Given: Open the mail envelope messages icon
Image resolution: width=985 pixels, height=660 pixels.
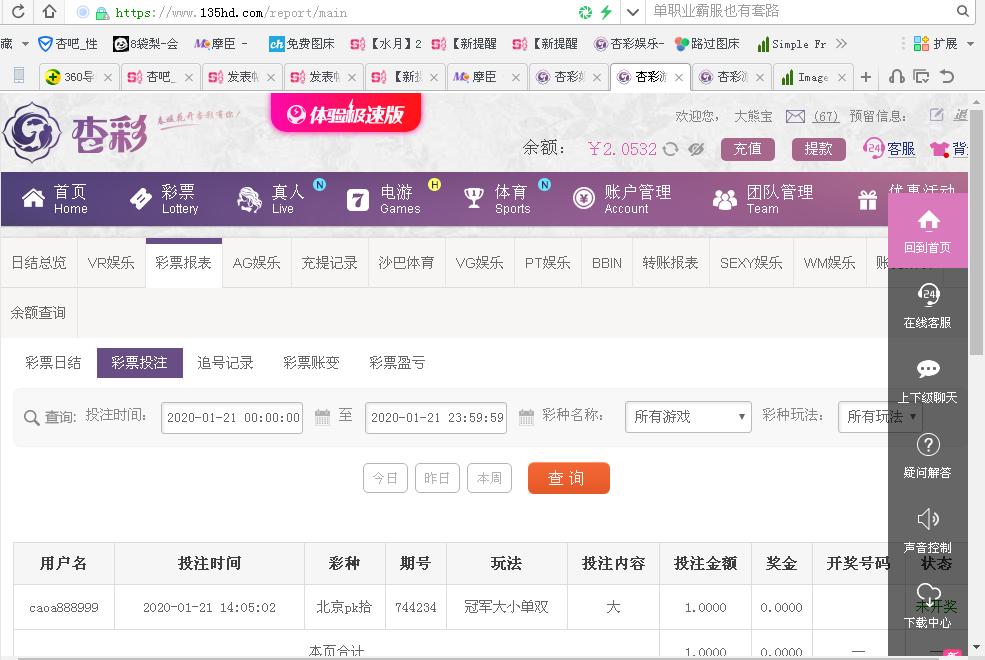Looking at the screenshot, I should [x=795, y=116].
